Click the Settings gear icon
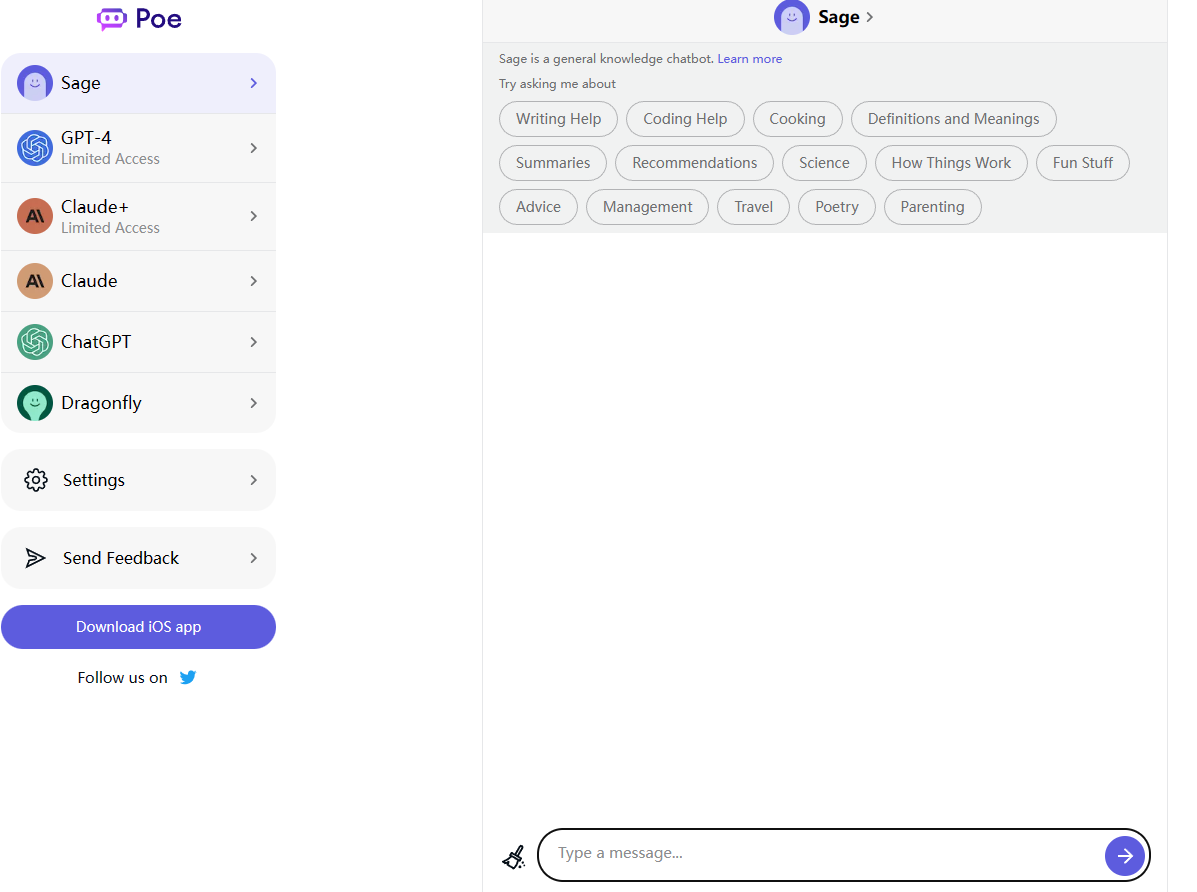The height and width of the screenshot is (892, 1197). 36,480
